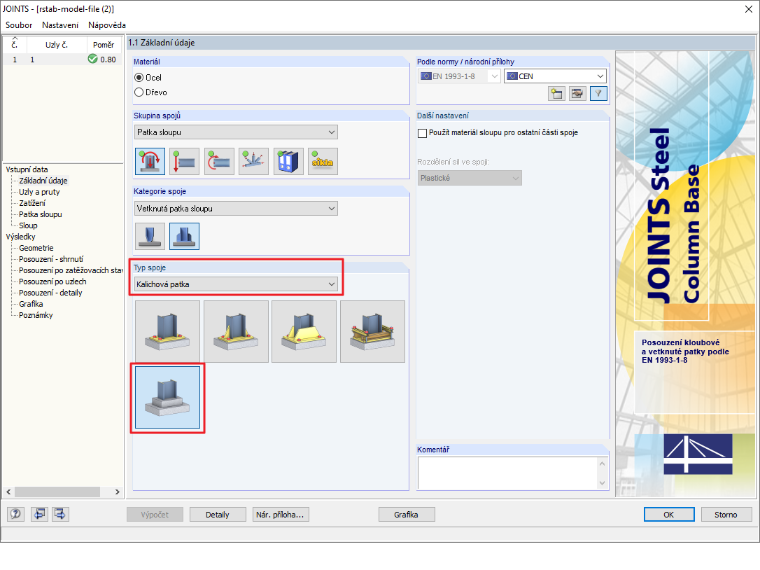Open the Skupina spojů 'Patka sloupu' dropdown

click(x=236, y=132)
